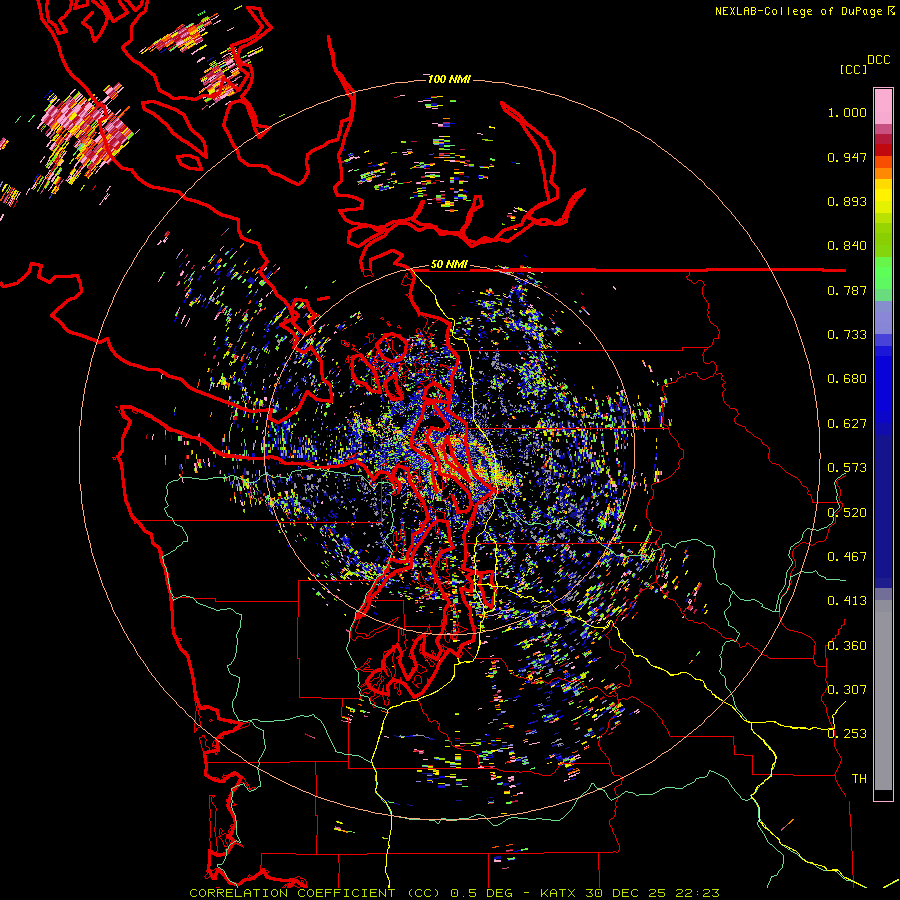Click the bright green segment of the color bar

coord(883,273)
